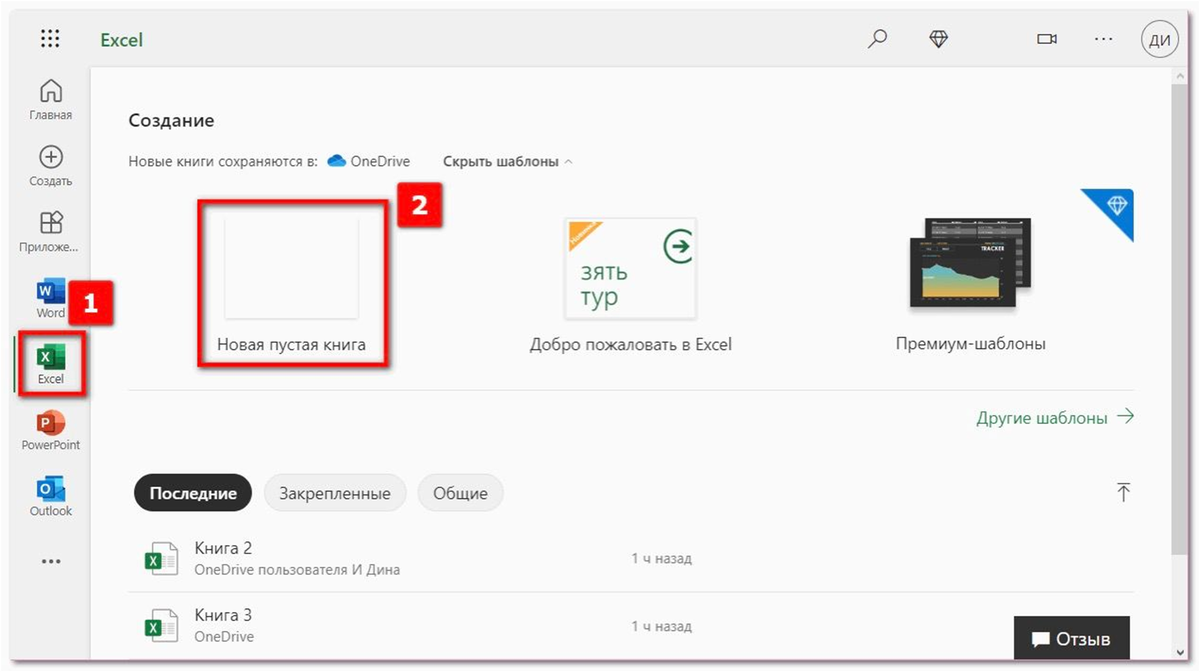Image resolution: width=1200 pixels, height=672 pixels.
Task: Create Новая пустая книга
Action: point(291,284)
